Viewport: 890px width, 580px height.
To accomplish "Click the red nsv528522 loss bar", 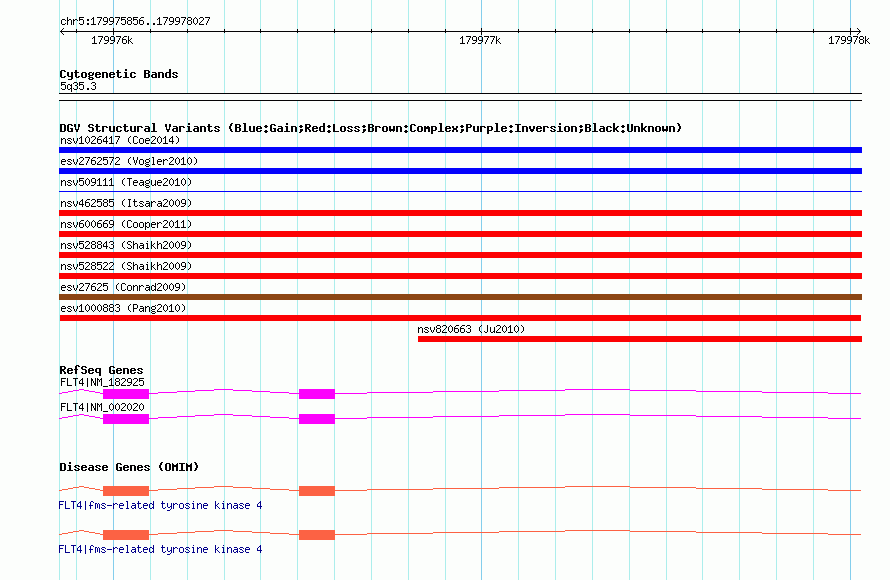I will point(460,276).
